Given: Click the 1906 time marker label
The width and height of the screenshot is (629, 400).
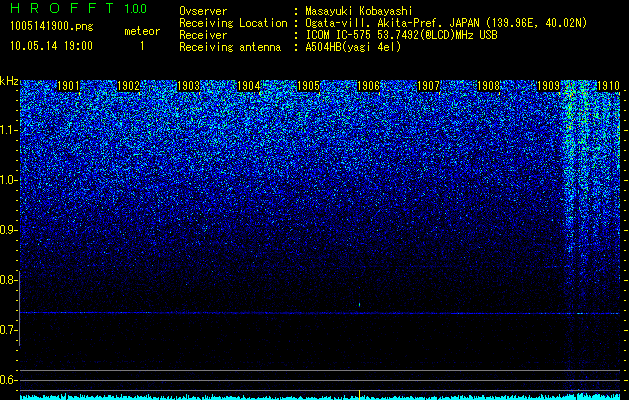Looking at the screenshot, I should click(x=368, y=86).
